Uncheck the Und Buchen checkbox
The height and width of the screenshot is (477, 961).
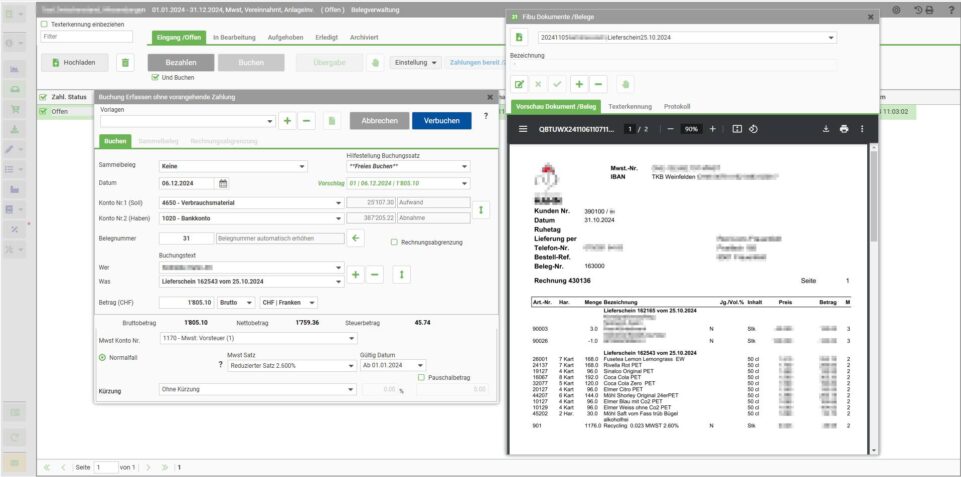click(x=155, y=78)
